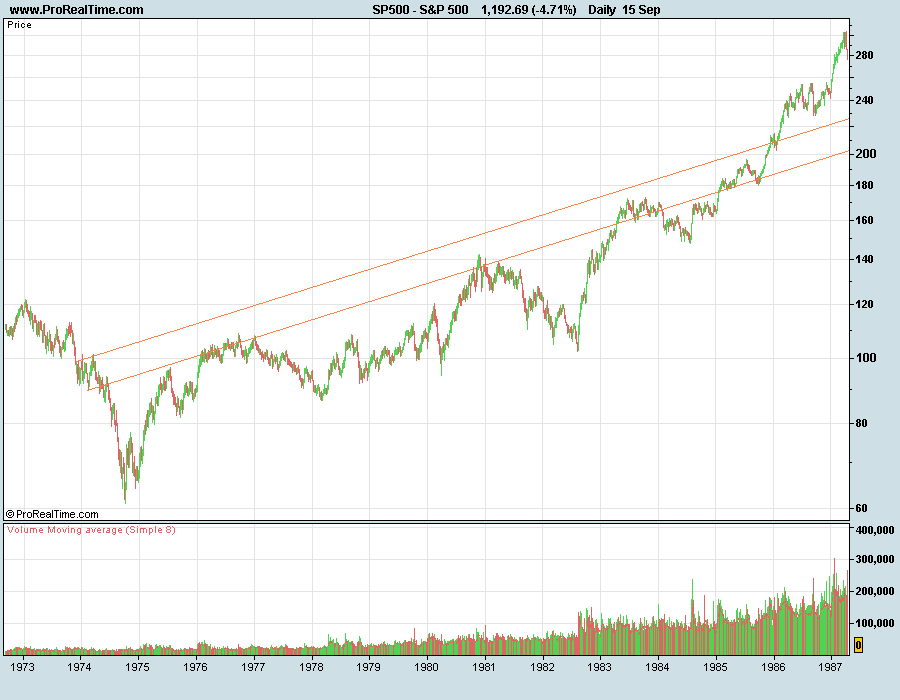900x700 pixels.
Task: Click the 140 price axis label
Action: pyautogui.click(x=864, y=259)
